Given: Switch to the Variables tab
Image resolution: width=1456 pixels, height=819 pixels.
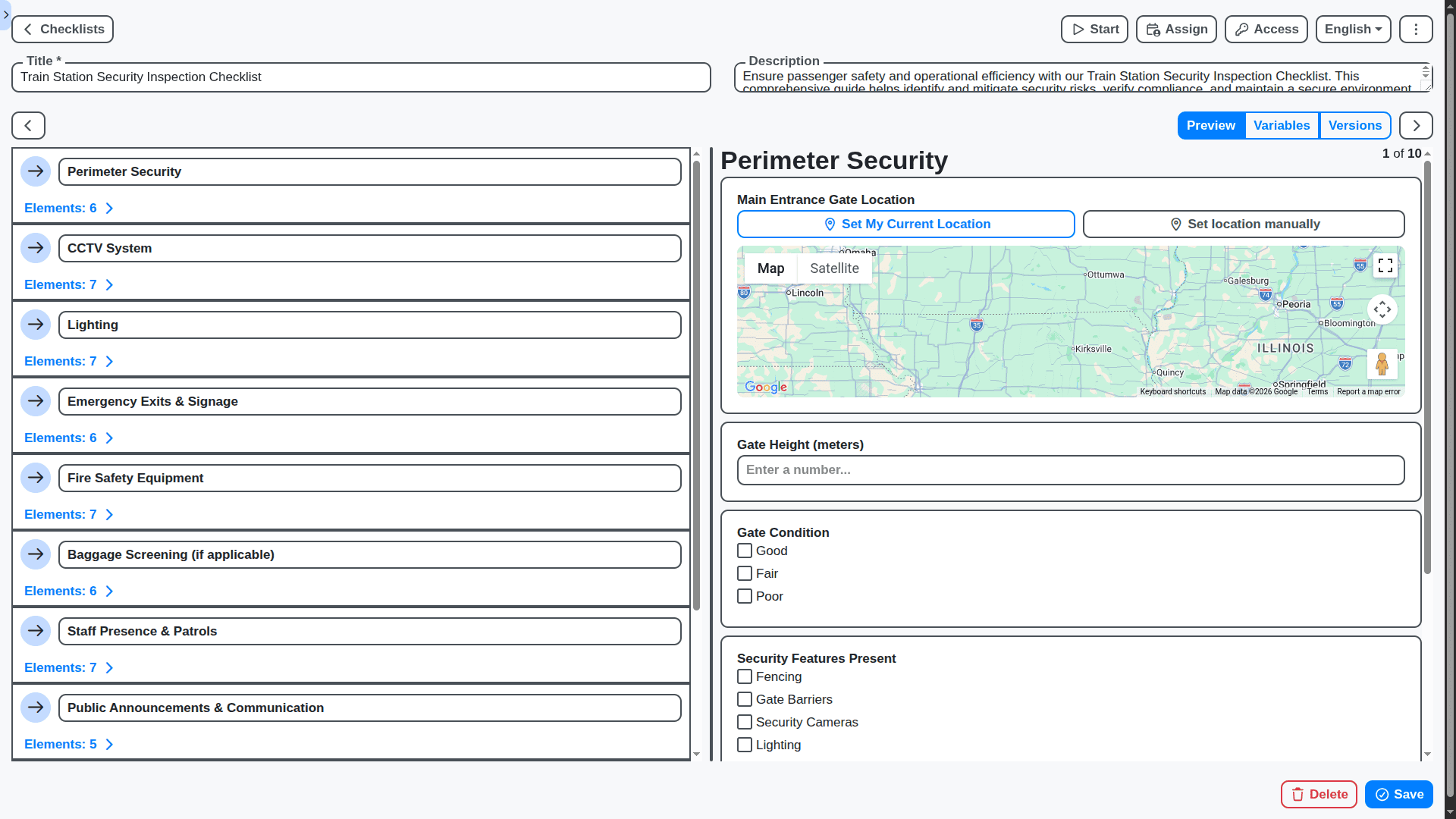Looking at the screenshot, I should [x=1282, y=125].
